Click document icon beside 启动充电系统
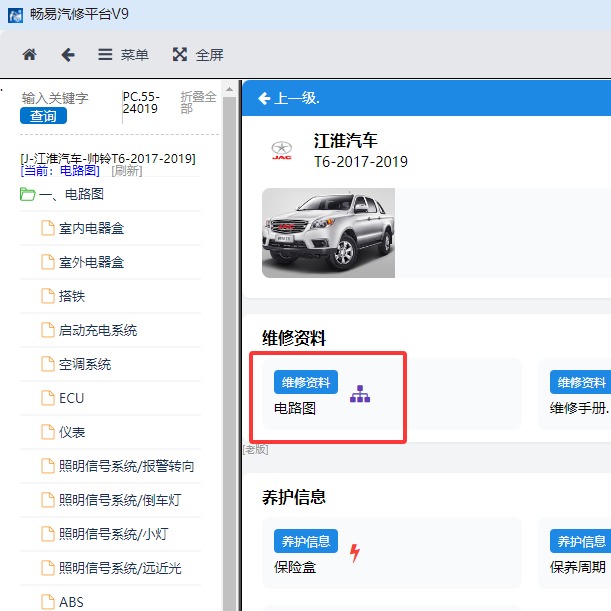Image resolution: width=611 pixels, height=611 pixels. point(48,330)
